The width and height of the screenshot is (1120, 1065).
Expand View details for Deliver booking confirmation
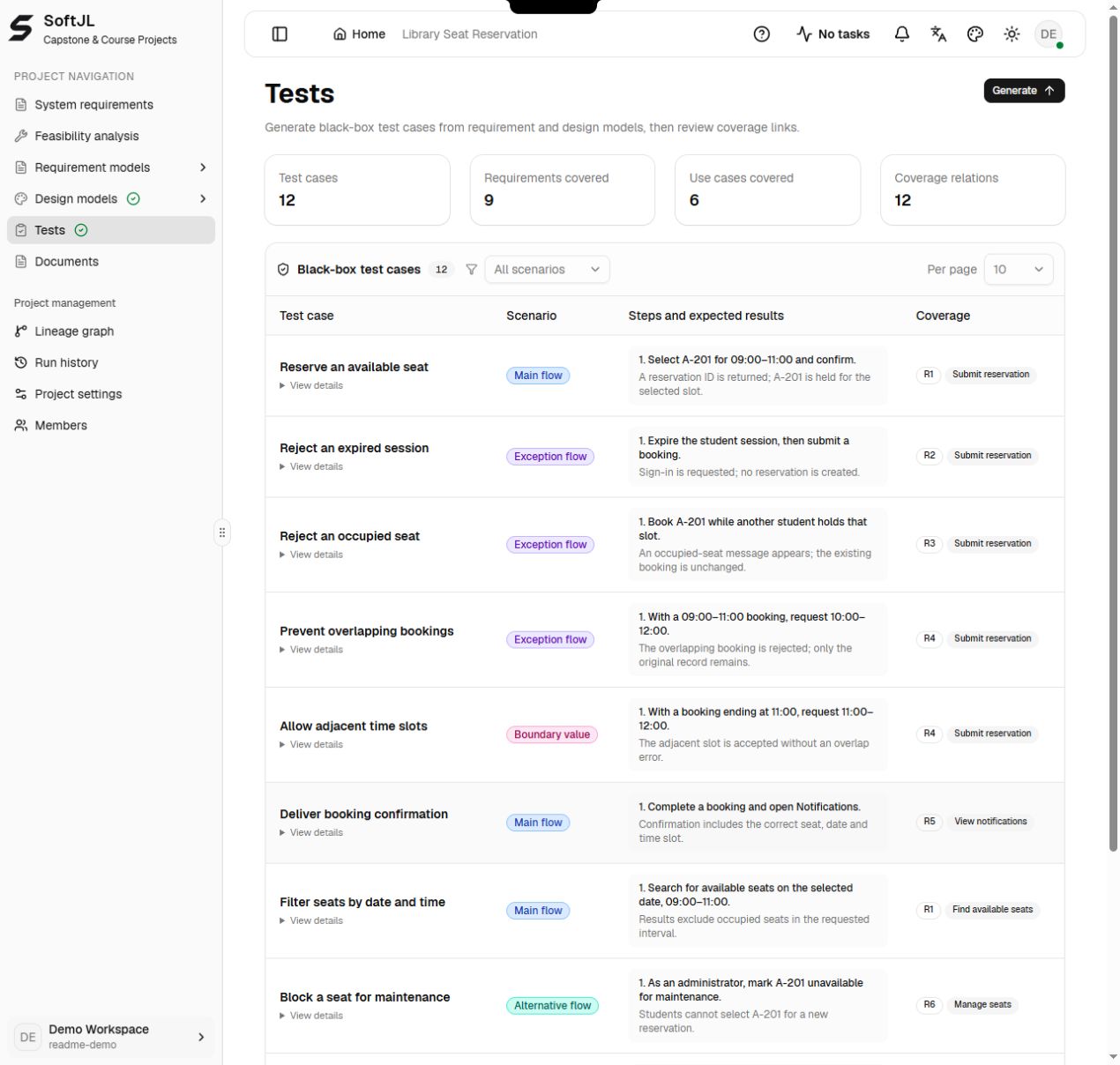[311, 832]
